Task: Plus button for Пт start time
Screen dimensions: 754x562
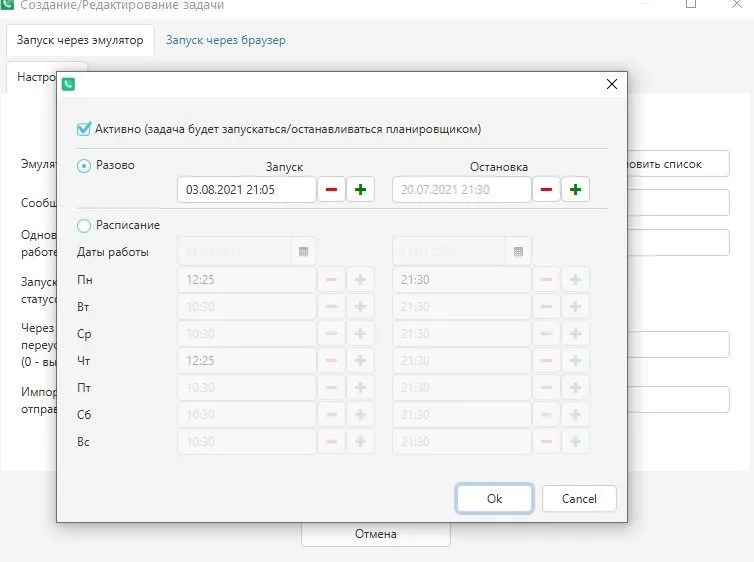Action: pyautogui.click(x=360, y=387)
